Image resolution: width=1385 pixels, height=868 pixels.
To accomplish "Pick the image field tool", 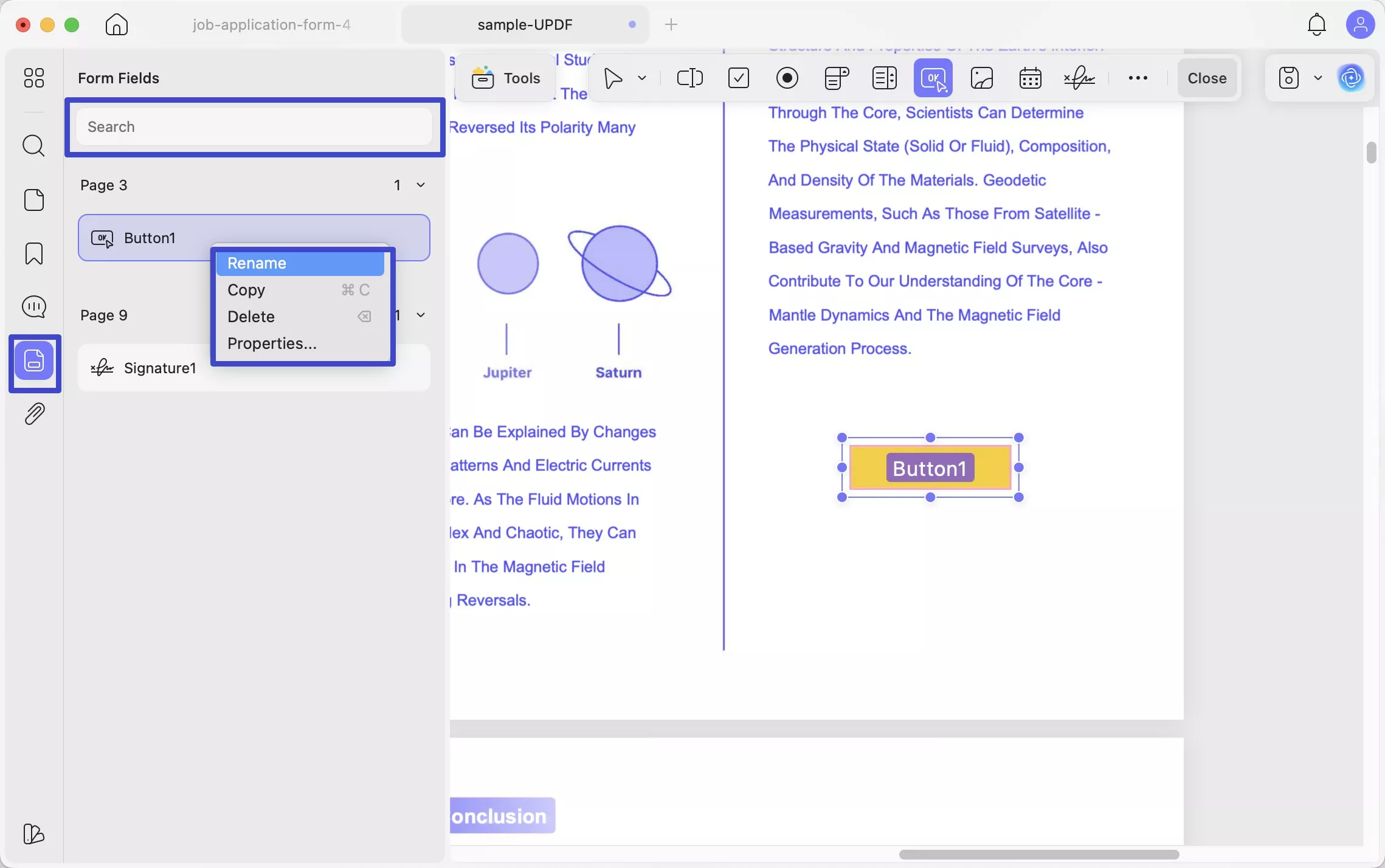I will (x=982, y=78).
